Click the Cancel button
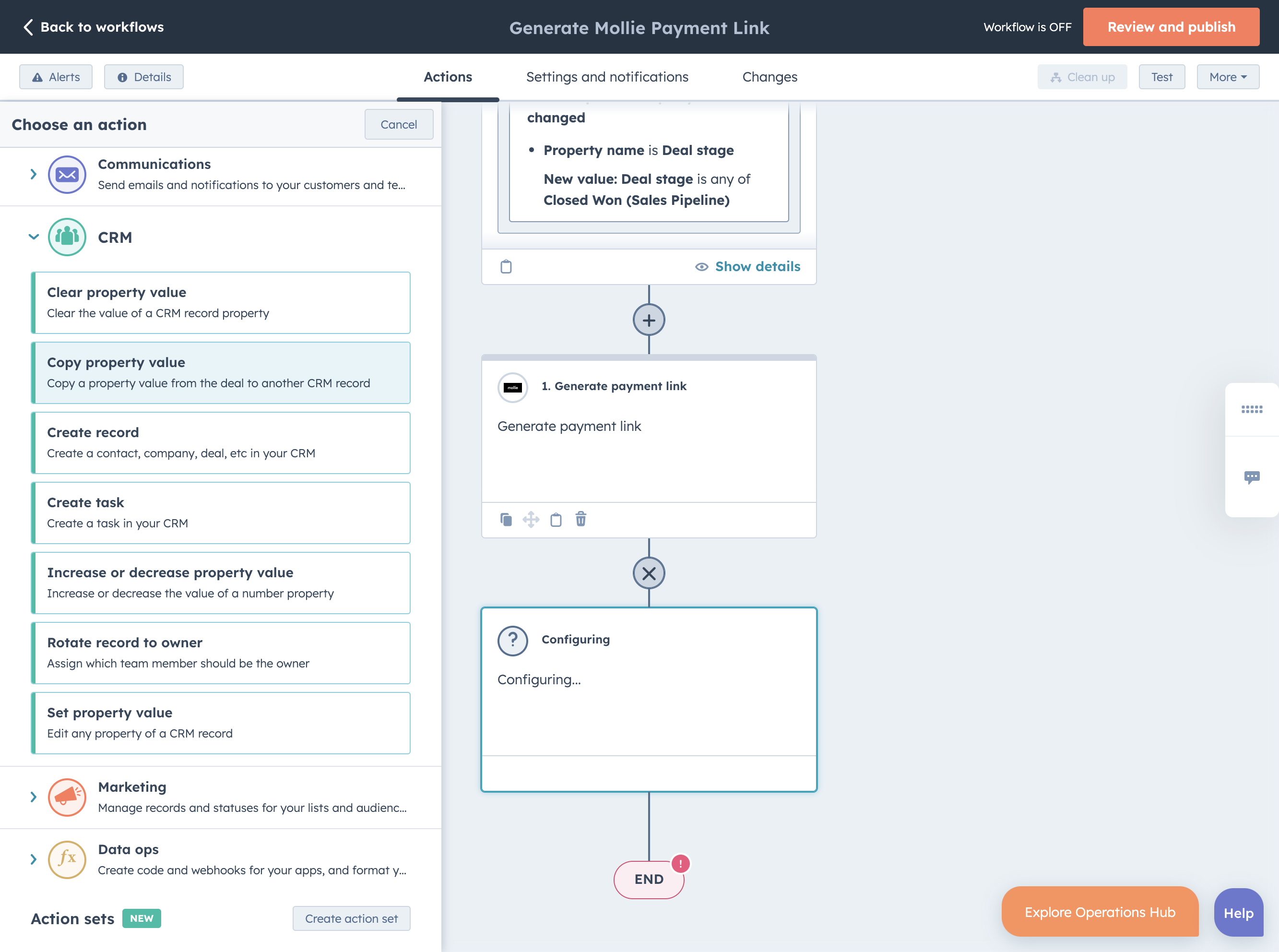Viewport: 1279px width, 952px height. [x=399, y=124]
